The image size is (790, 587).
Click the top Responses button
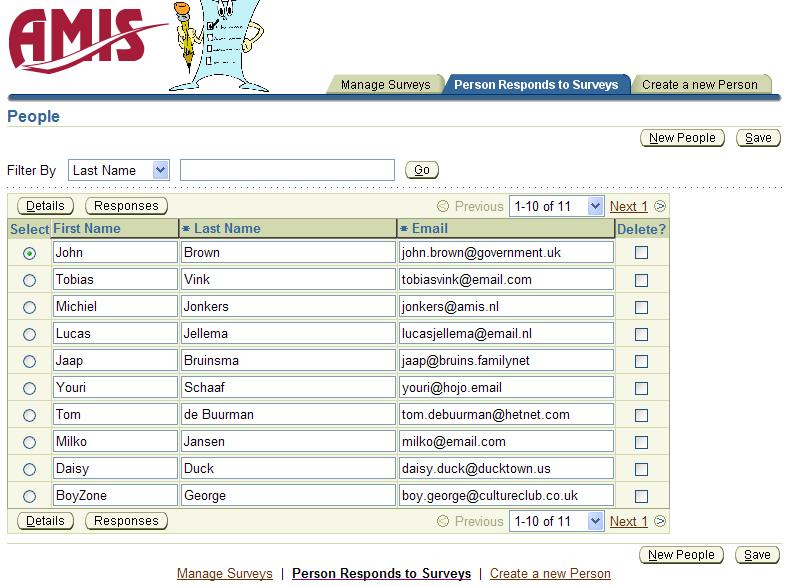pyautogui.click(x=126, y=206)
